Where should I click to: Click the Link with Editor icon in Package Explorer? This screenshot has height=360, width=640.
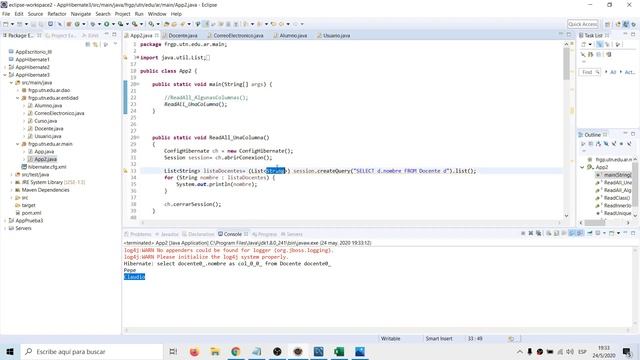click(x=96, y=44)
